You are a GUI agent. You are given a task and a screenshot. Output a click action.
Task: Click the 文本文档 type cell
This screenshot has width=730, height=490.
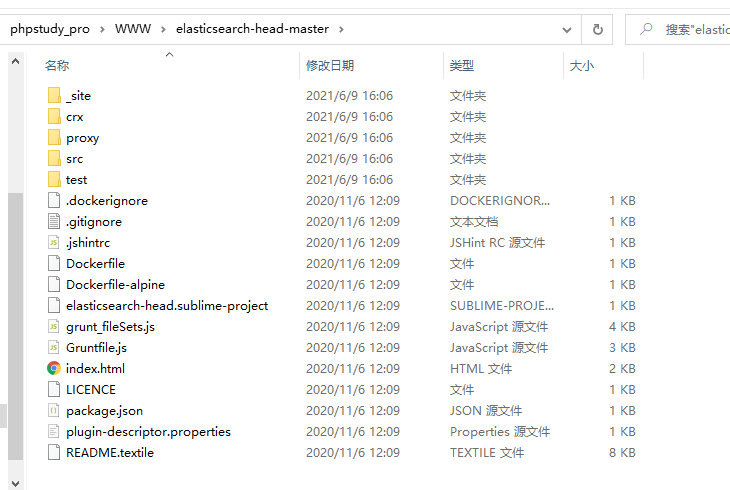pyautogui.click(x=474, y=222)
